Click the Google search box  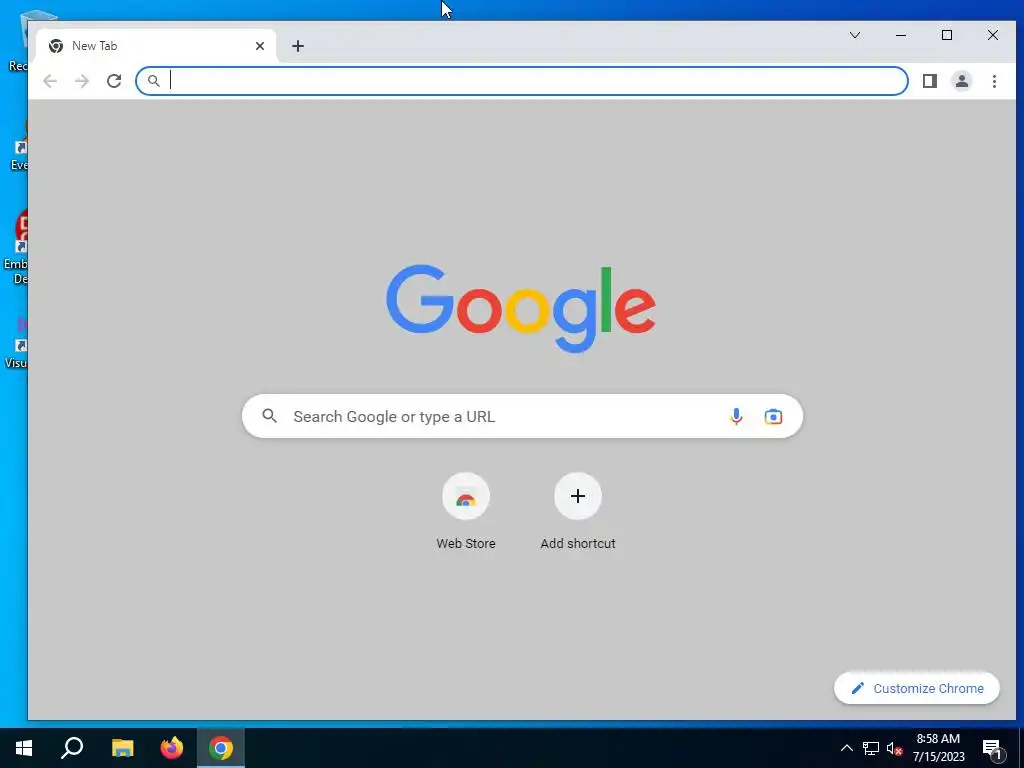(x=522, y=416)
